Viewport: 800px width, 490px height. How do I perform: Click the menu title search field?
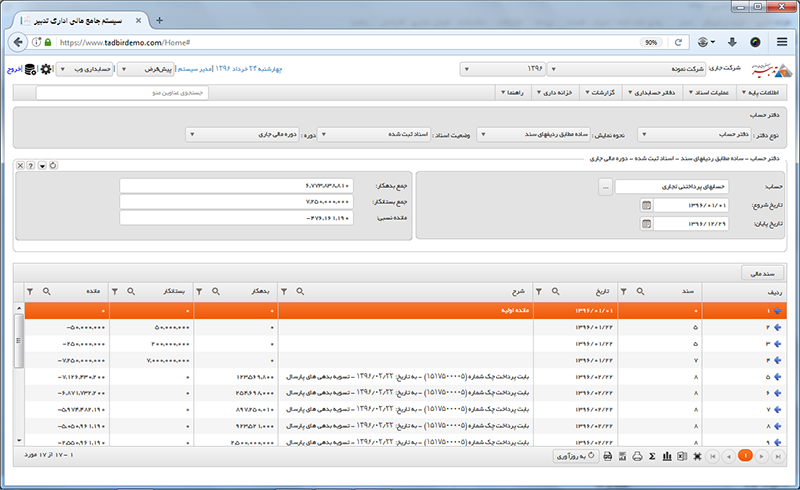click(x=122, y=92)
